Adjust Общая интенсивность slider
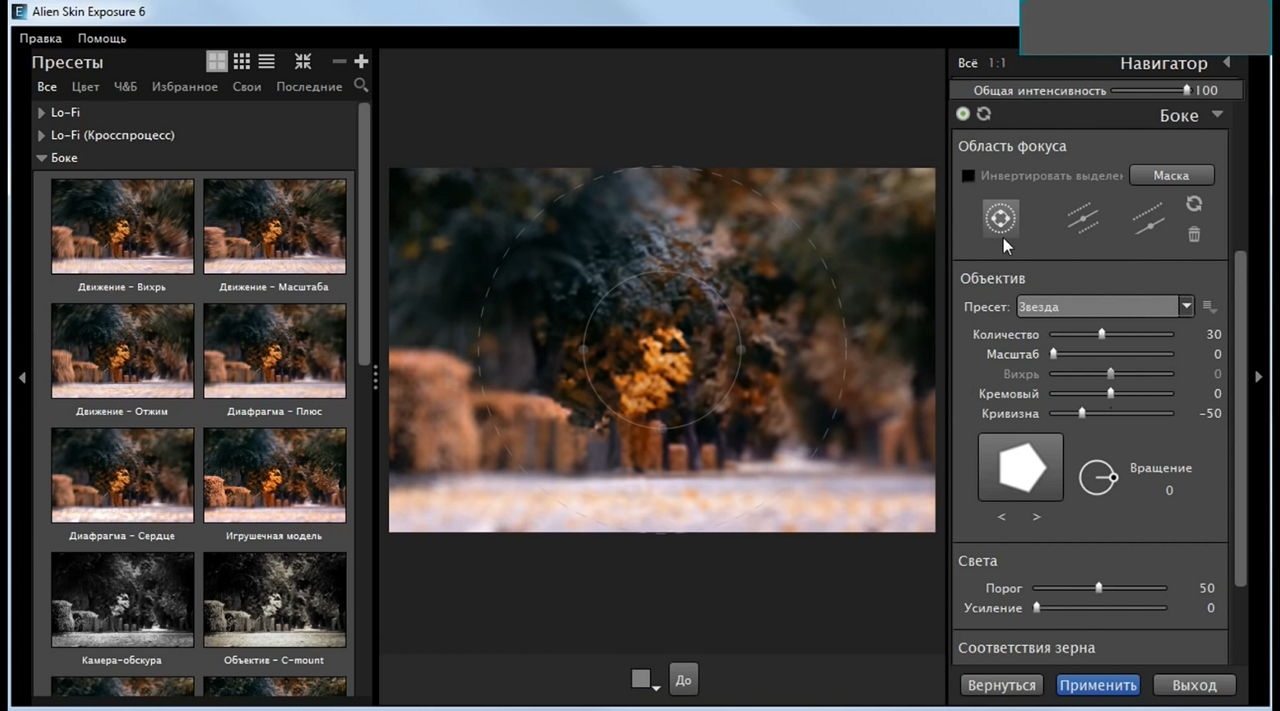The width and height of the screenshot is (1280, 711). 1150,90
